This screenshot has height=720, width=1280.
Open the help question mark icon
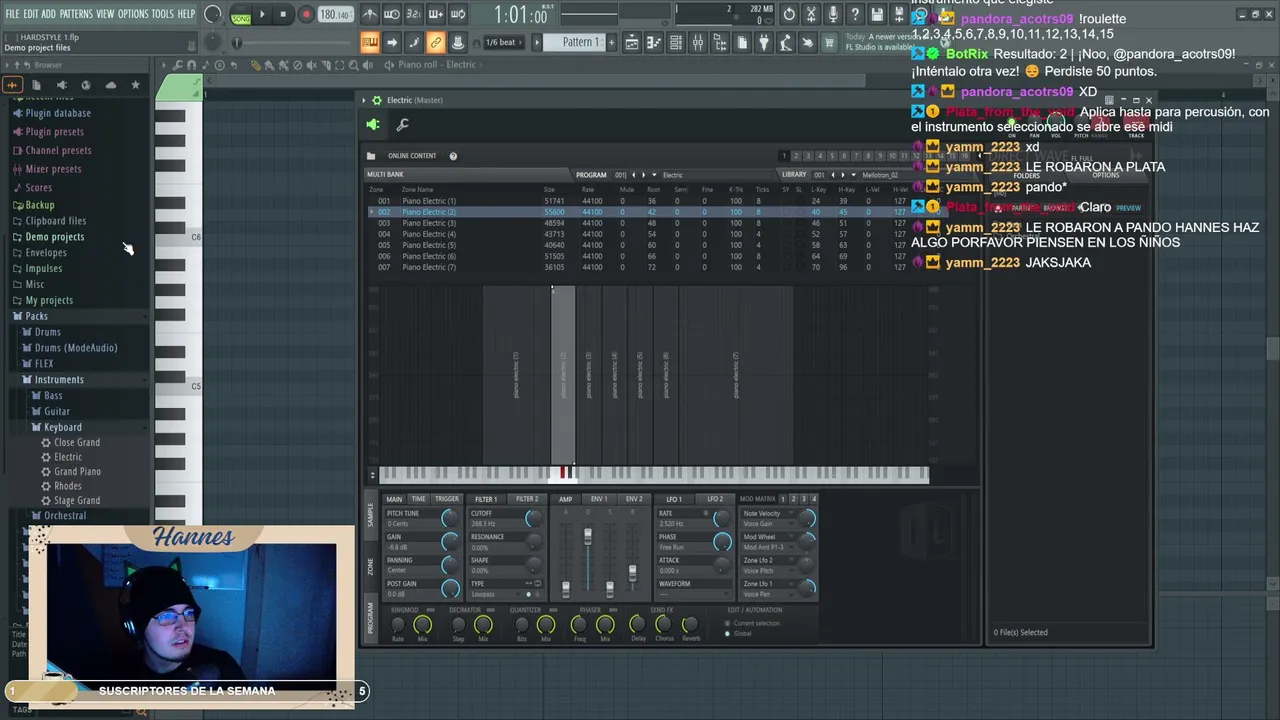(x=854, y=15)
